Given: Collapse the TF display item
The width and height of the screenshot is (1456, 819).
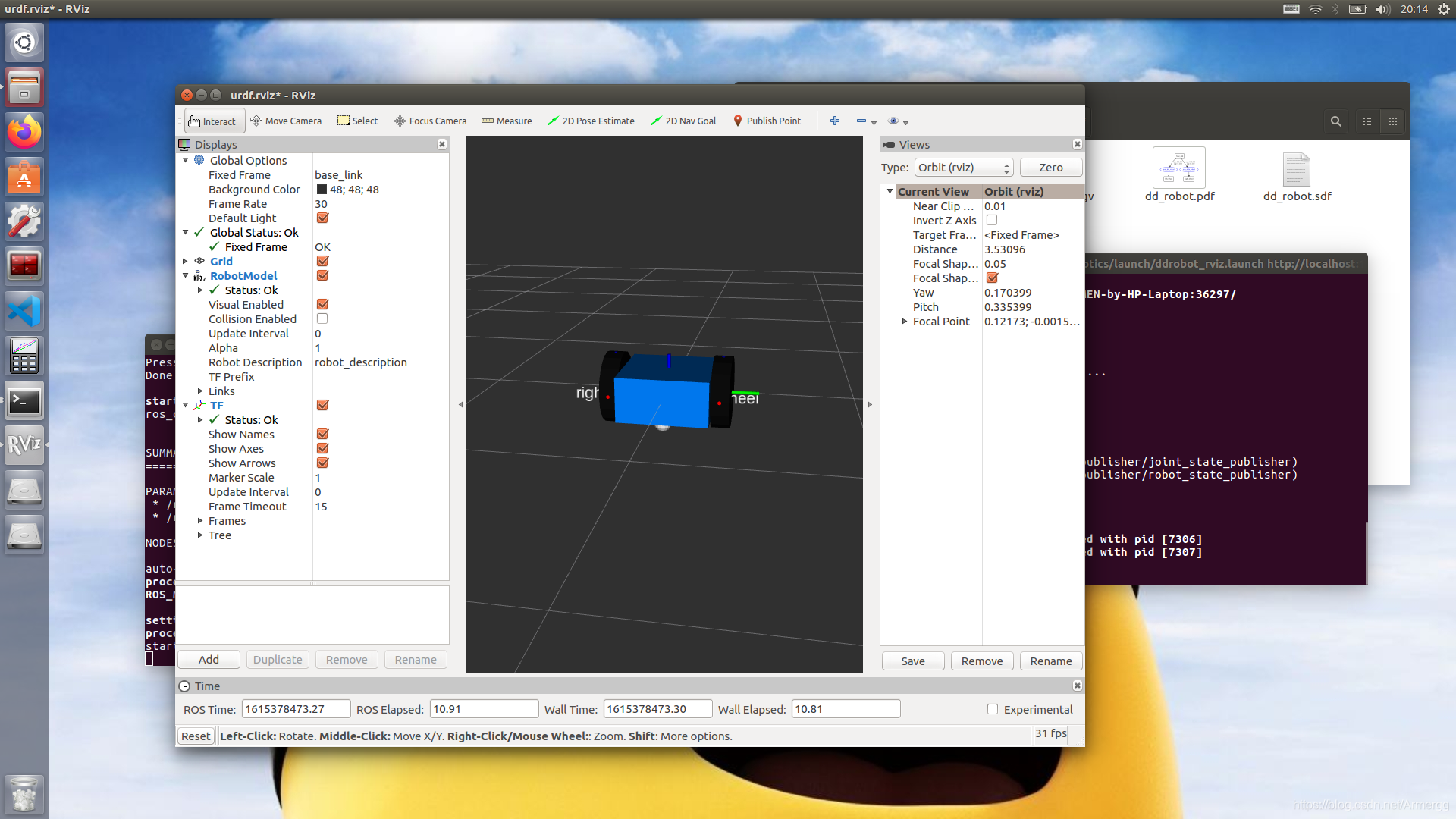Looking at the screenshot, I should tap(185, 406).
